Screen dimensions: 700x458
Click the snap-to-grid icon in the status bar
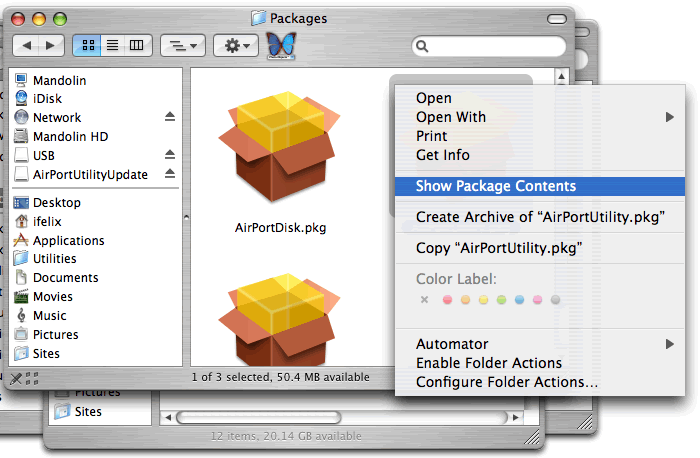point(32,379)
